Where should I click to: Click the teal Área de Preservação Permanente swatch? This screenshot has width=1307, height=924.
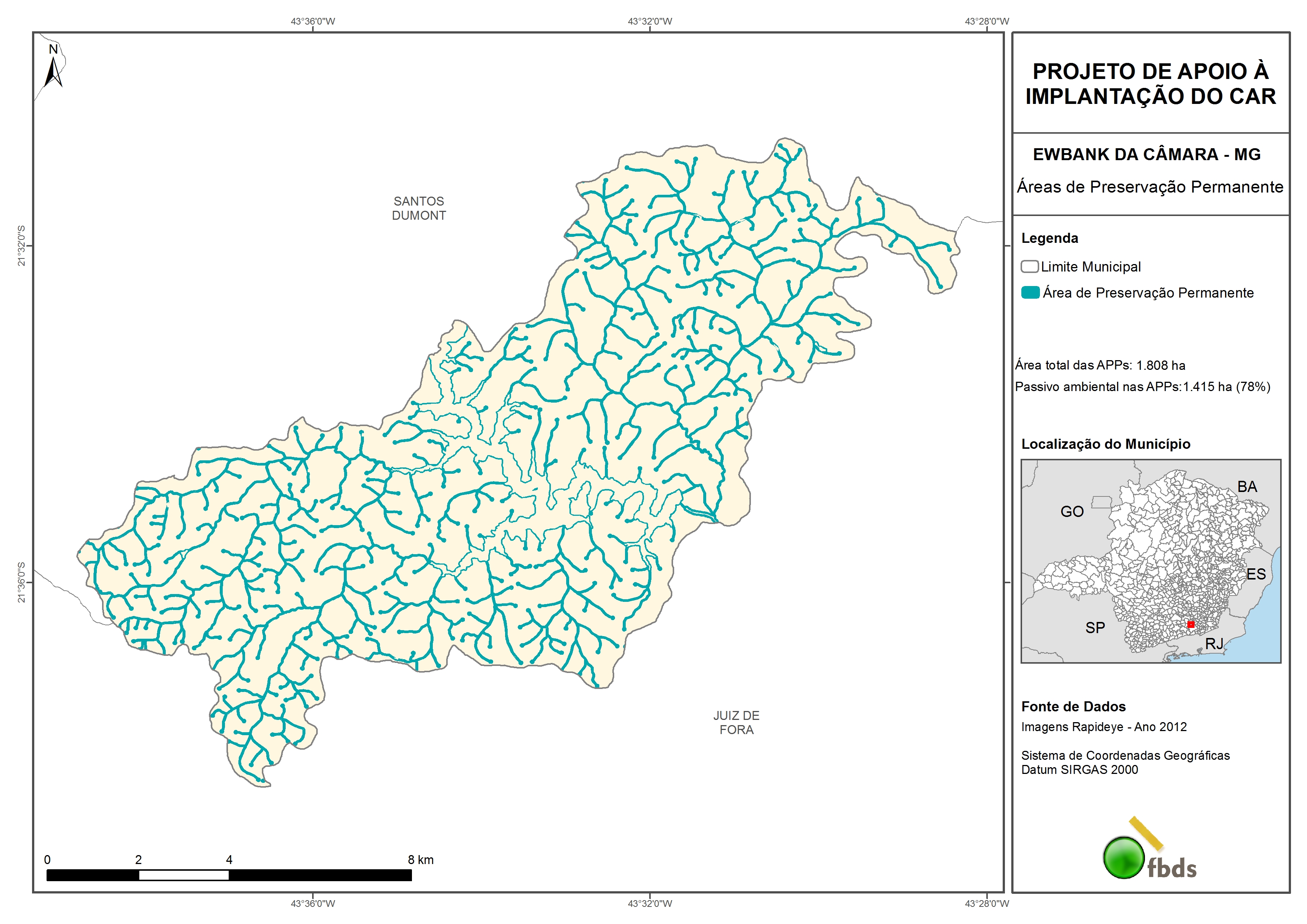pyautogui.click(x=1030, y=293)
